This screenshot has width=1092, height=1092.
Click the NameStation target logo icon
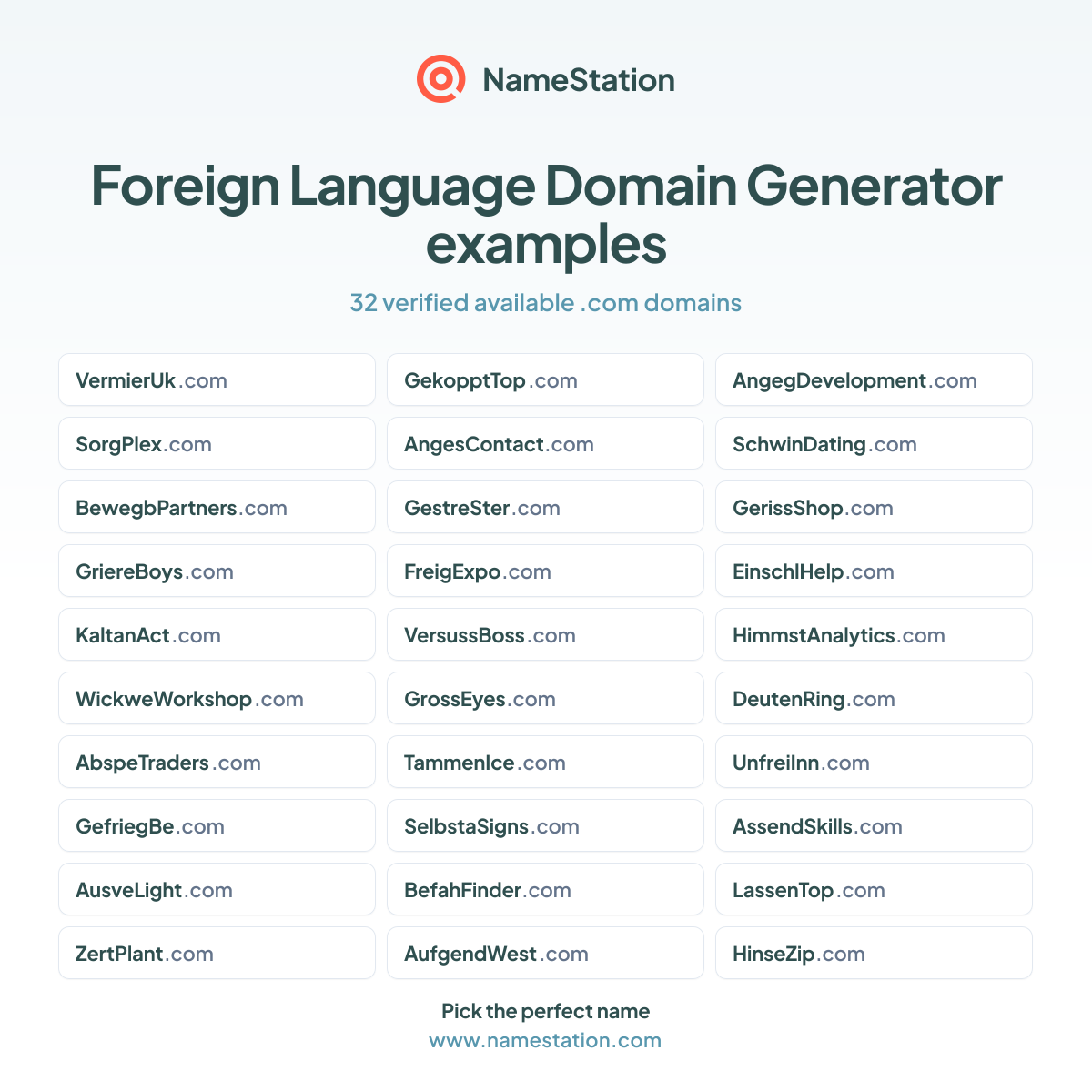tap(441, 79)
